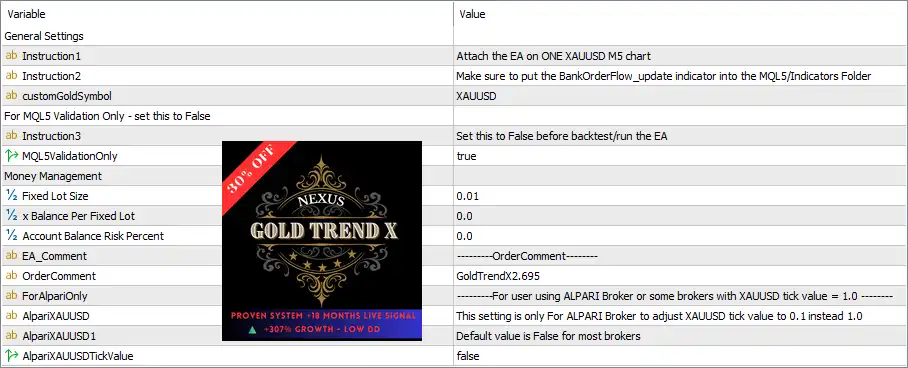Select the ForAlpariOnly variable name

pyautogui.click(x=54, y=296)
